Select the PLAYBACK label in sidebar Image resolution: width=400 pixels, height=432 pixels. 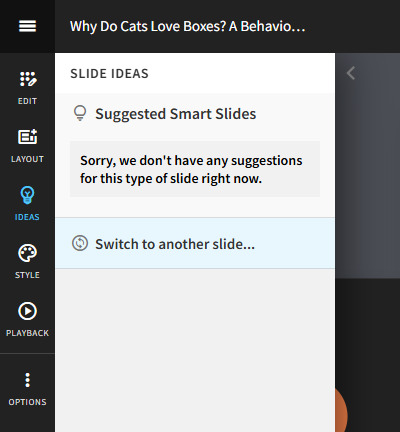27,333
